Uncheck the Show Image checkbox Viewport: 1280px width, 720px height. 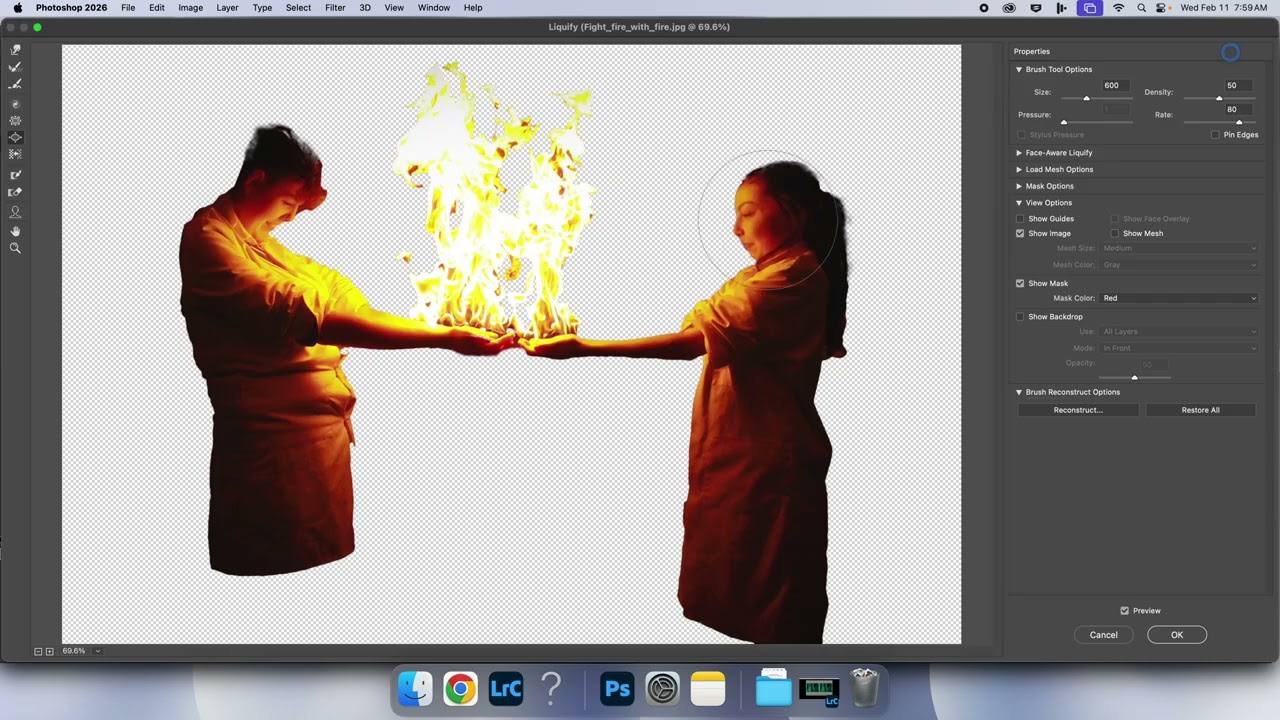1020,234
